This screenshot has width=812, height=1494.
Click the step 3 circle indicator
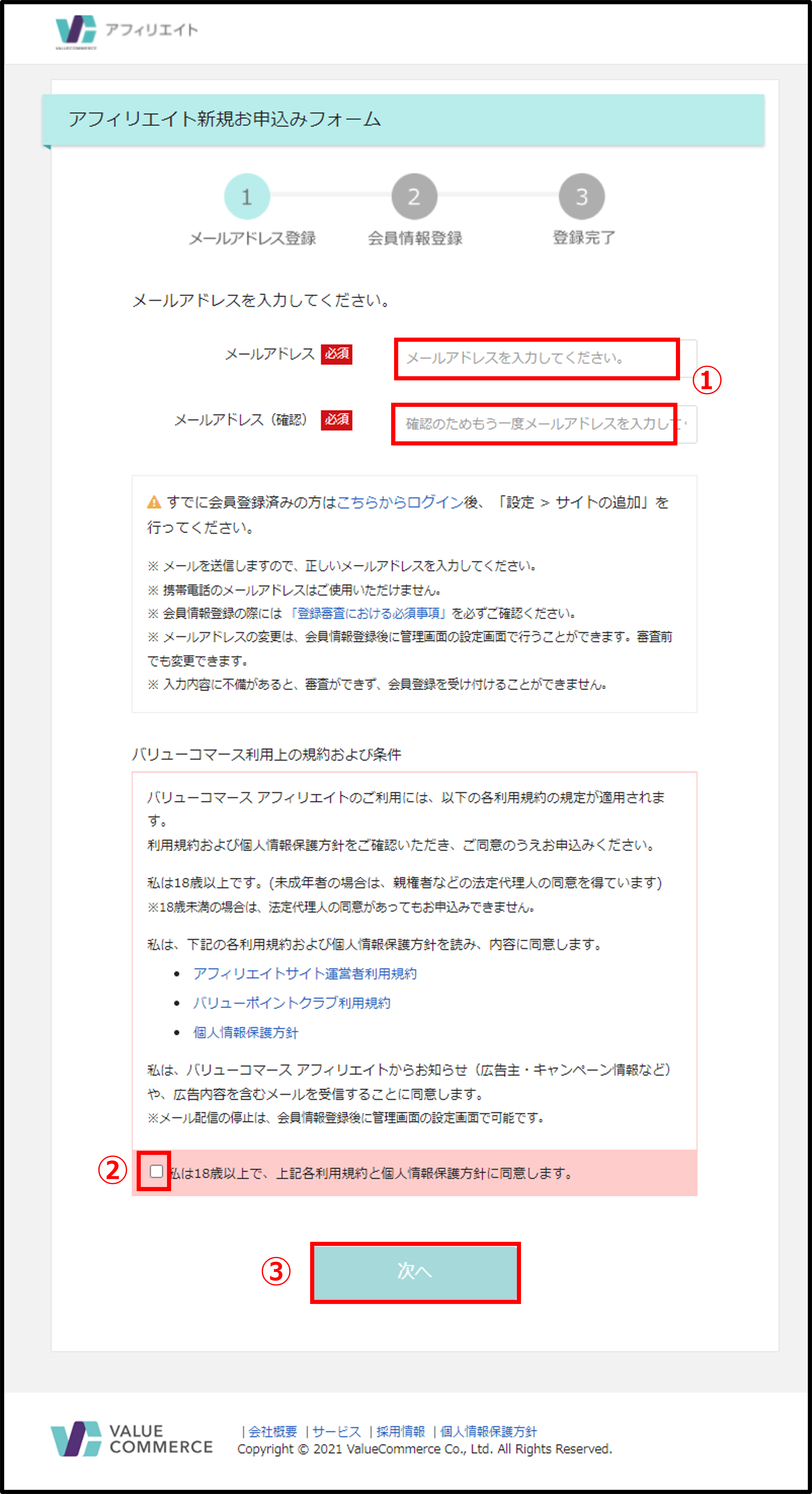click(581, 197)
